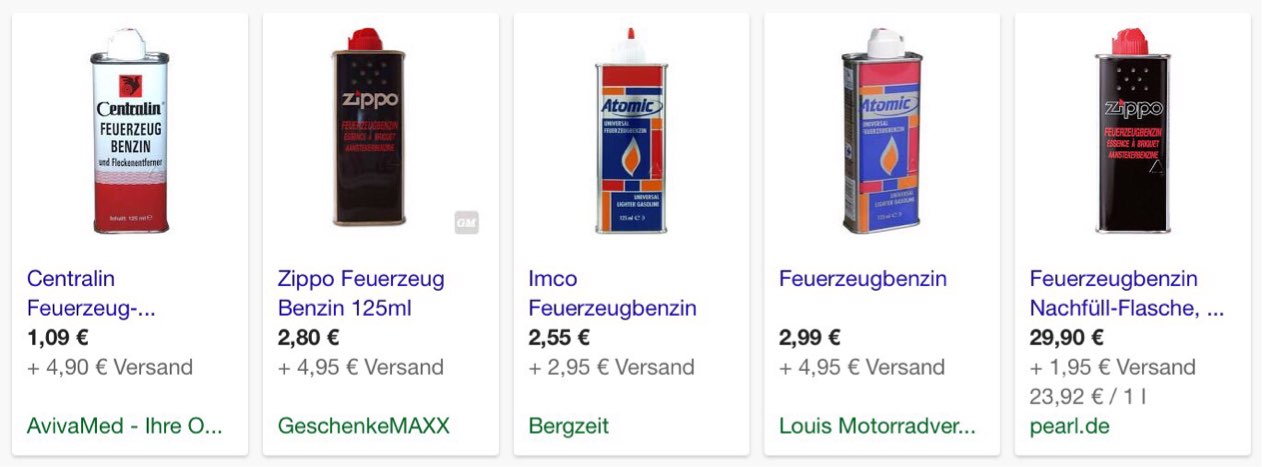The height and width of the screenshot is (467, 1262).
Task: Click the Zippo Feuerzeug Benzin 125ml link
Action: (360, 293)
